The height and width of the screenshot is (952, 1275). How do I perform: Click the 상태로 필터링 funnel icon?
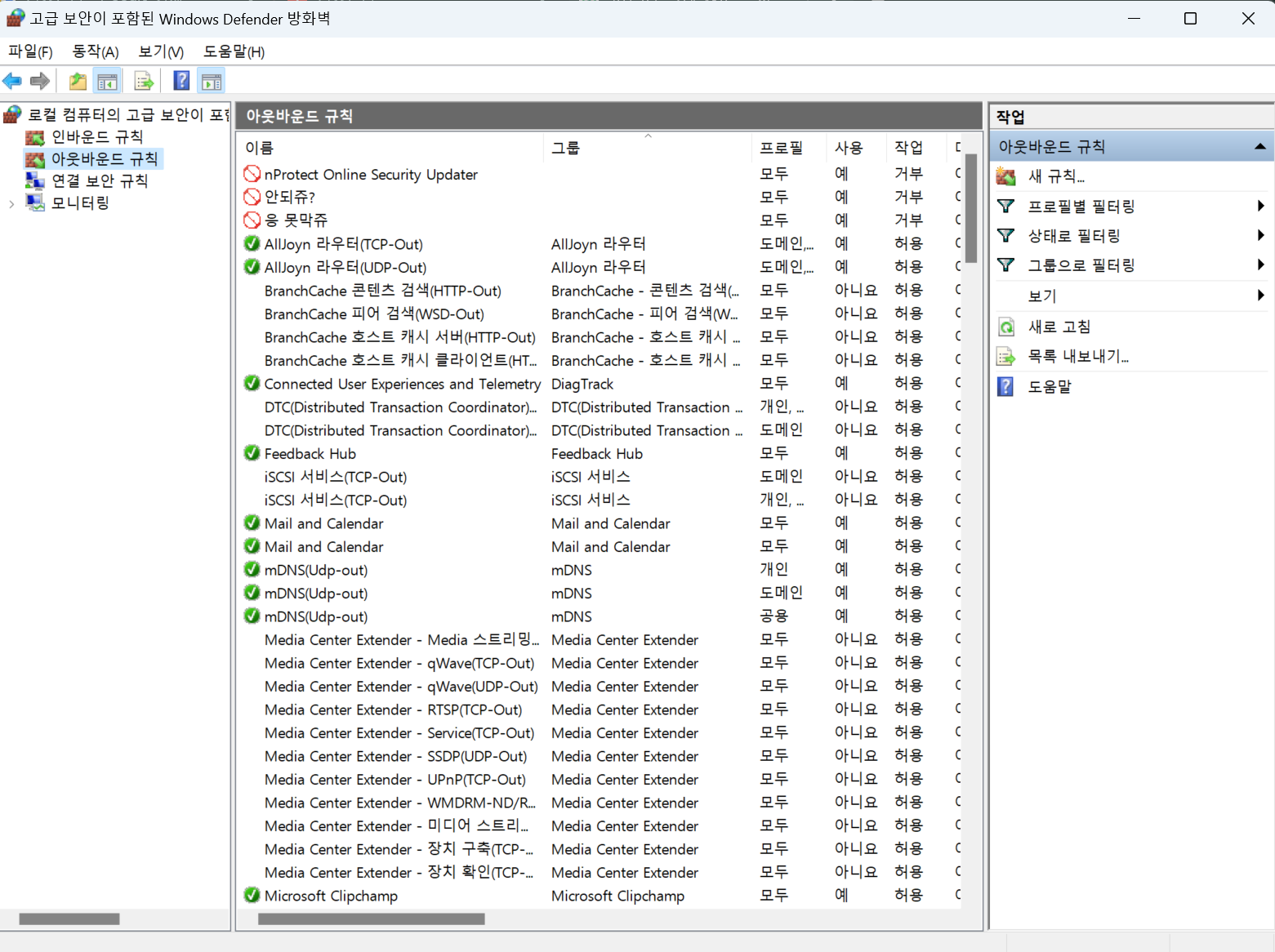click(1006, 235)
